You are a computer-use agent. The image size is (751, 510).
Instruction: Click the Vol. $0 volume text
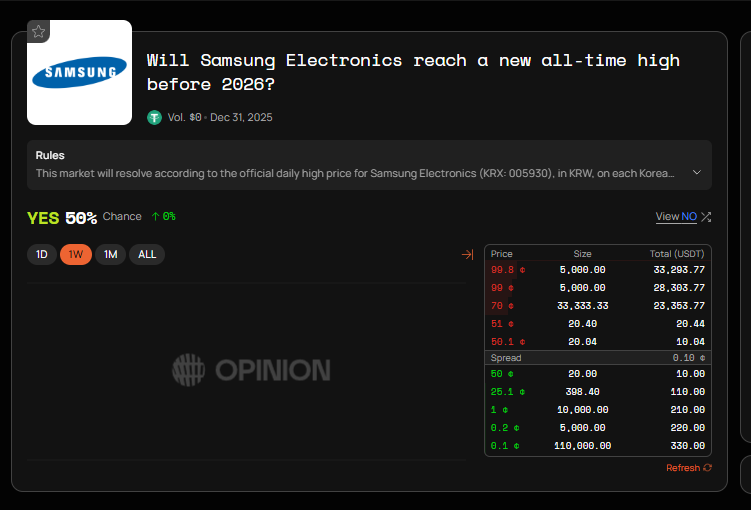[x=184, y=117]
